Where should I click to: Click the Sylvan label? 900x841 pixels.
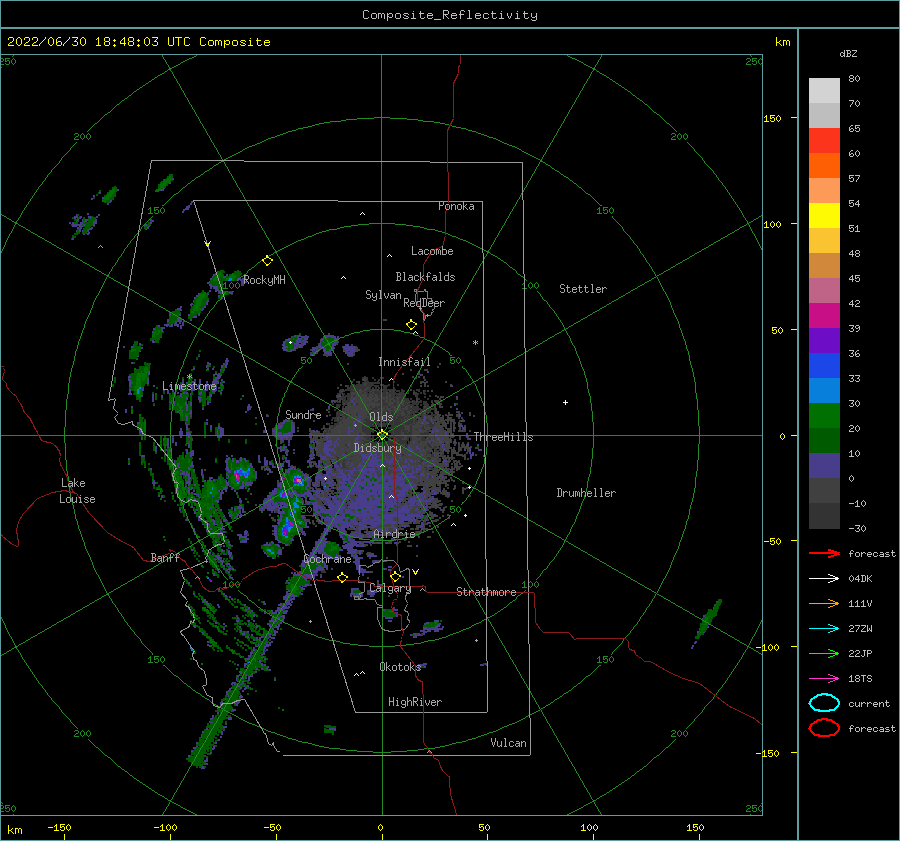(383, 295)
